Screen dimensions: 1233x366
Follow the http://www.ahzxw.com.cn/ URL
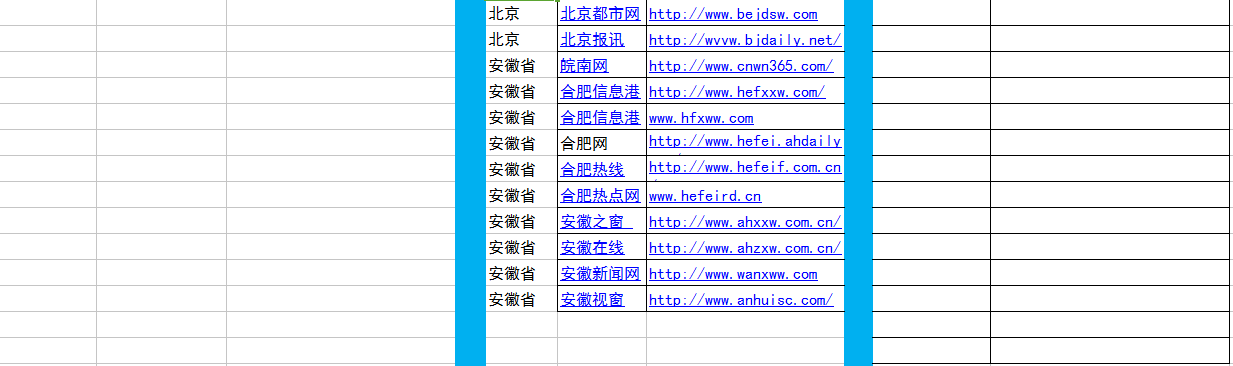click(x=745, y=248)
